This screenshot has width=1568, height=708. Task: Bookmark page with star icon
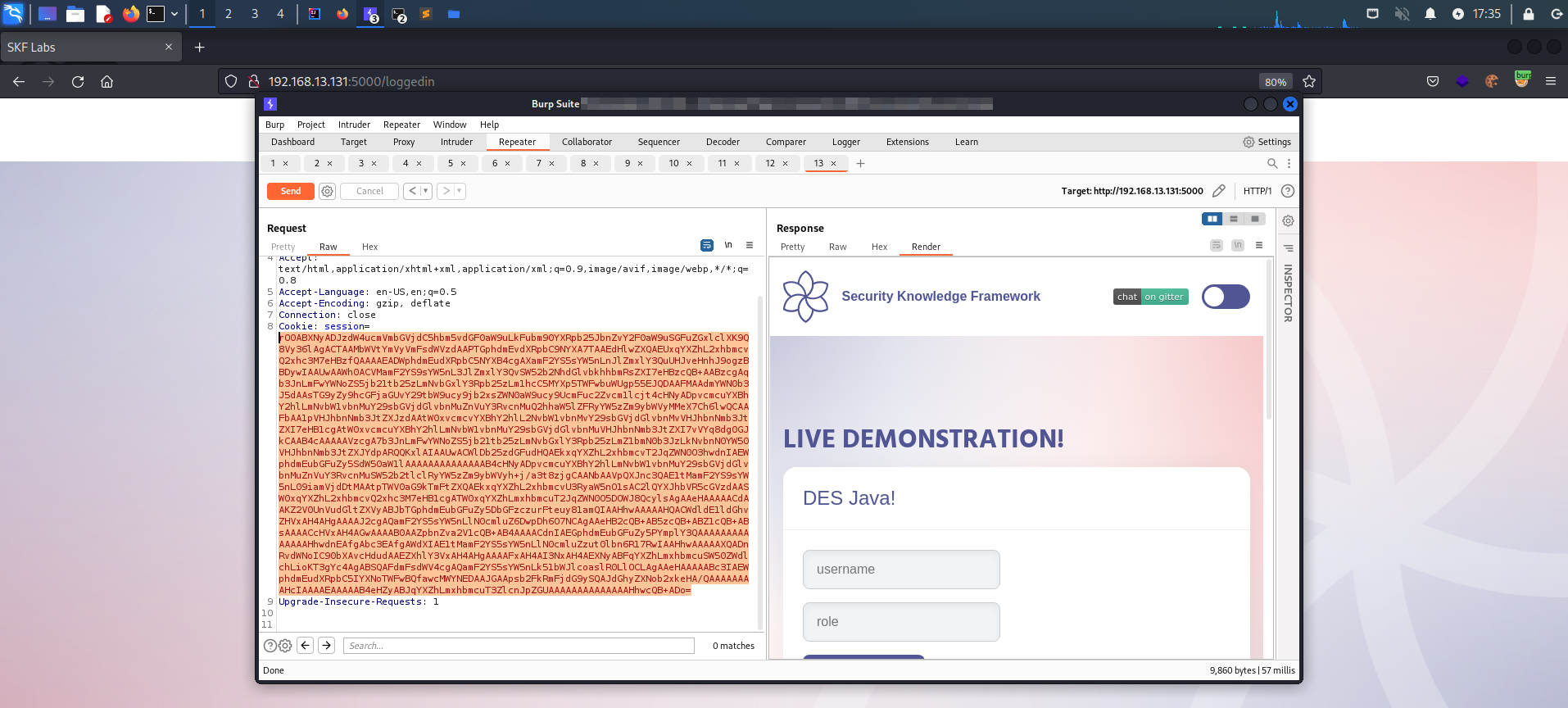click(x=1309, y=81)
